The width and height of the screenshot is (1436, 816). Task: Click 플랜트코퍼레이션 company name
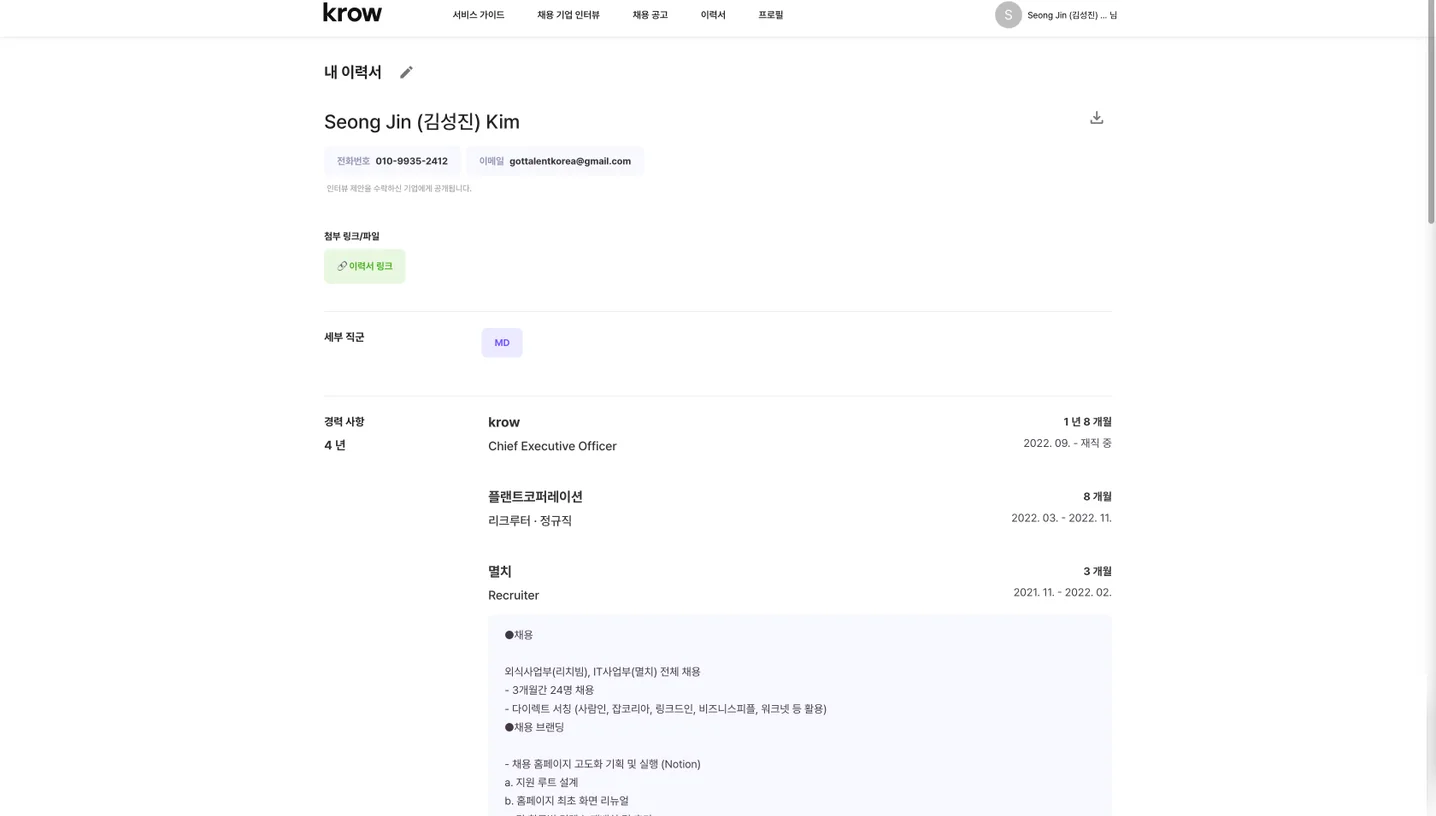pyautogui.click(x=535, y=497)
